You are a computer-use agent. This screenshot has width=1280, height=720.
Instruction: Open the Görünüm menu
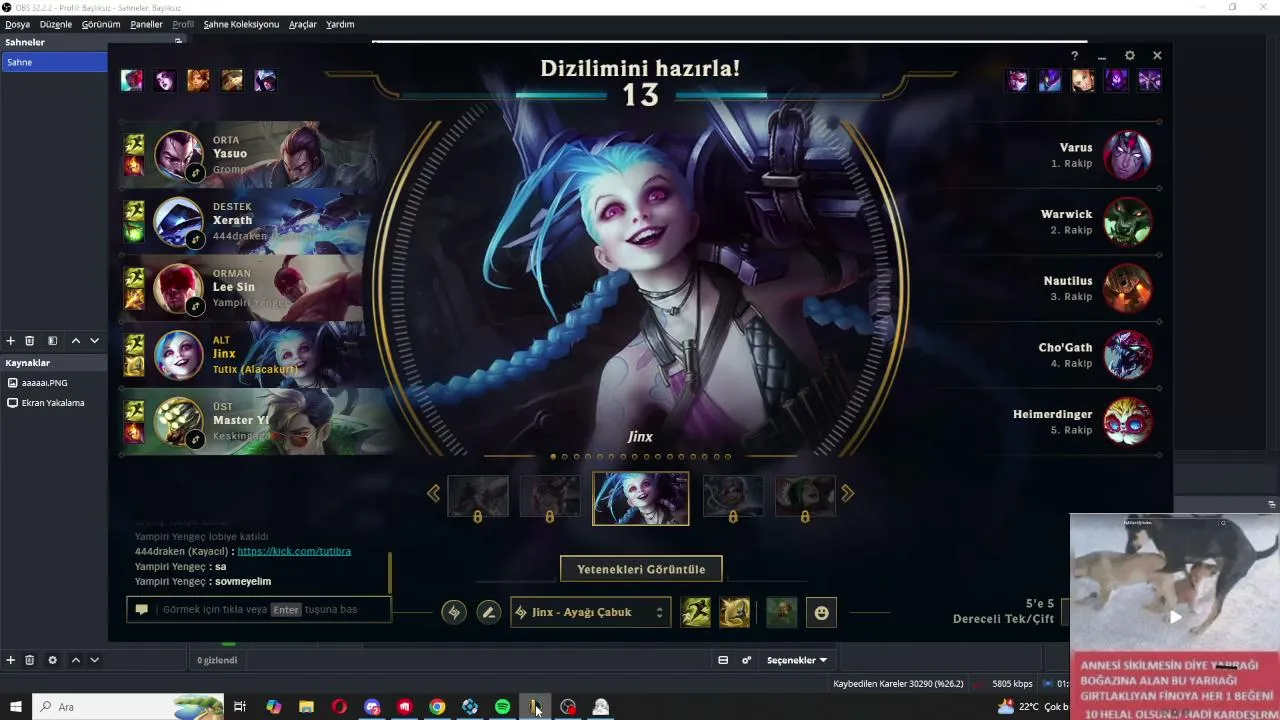pos(101,24)
